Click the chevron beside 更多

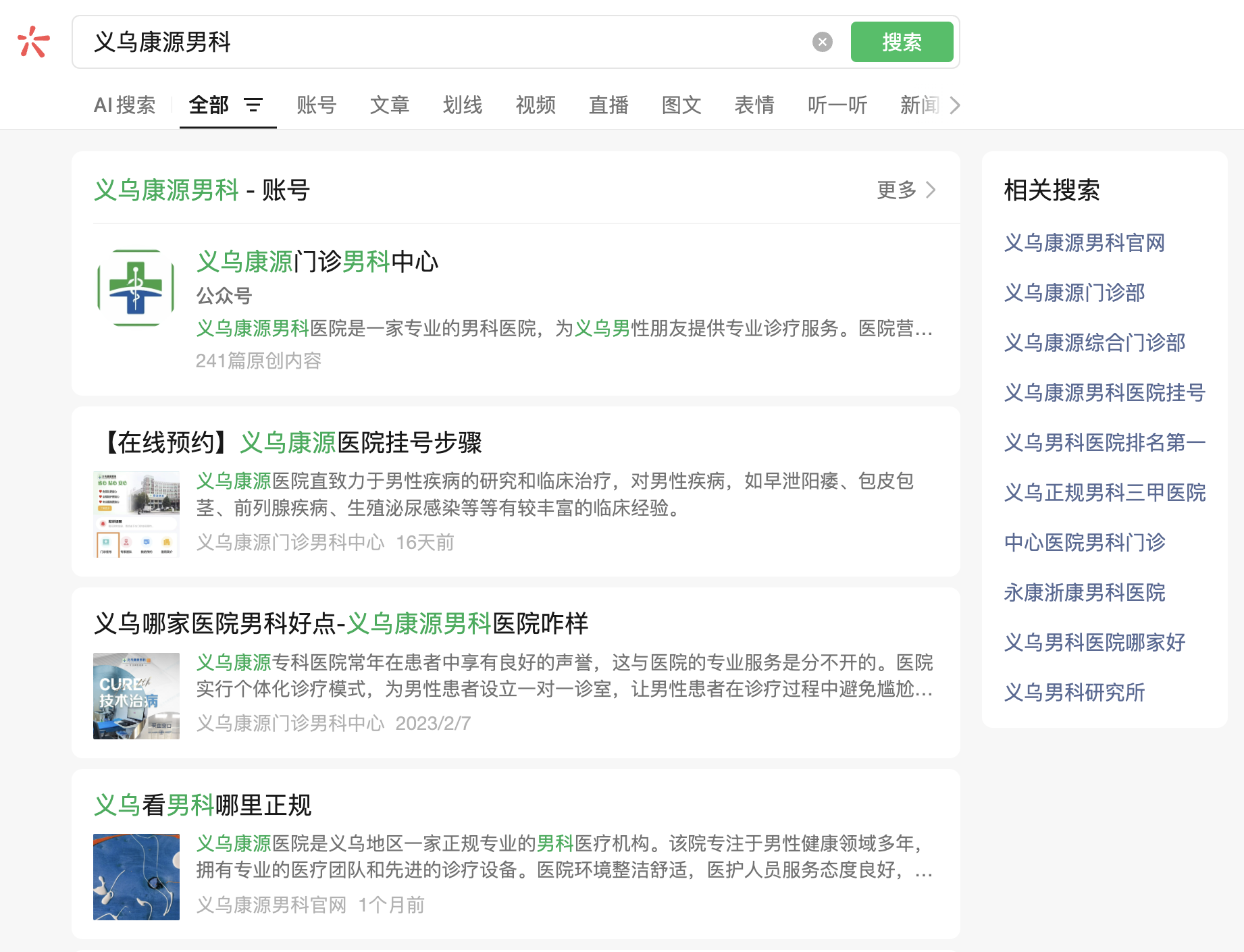pos(931,190)
